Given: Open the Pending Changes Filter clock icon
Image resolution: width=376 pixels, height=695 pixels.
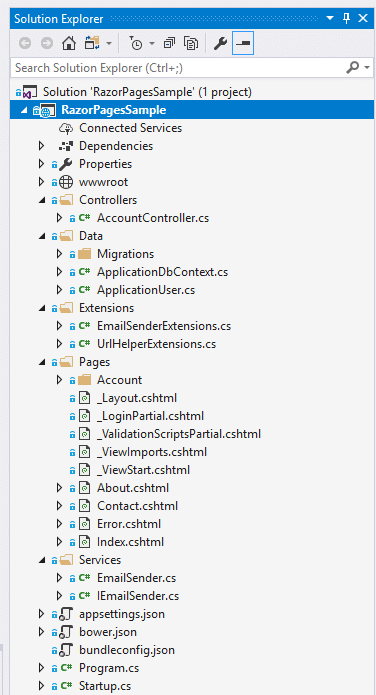Looking at the screenshot, I should (136, 43).
